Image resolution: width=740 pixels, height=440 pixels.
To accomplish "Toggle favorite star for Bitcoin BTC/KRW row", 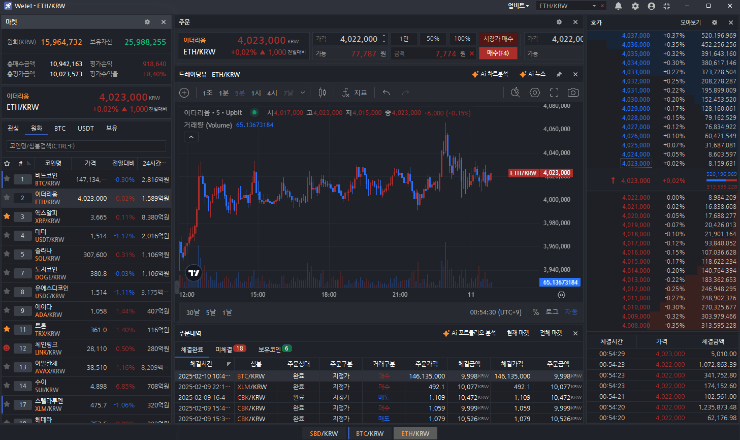I will [8, 180].
